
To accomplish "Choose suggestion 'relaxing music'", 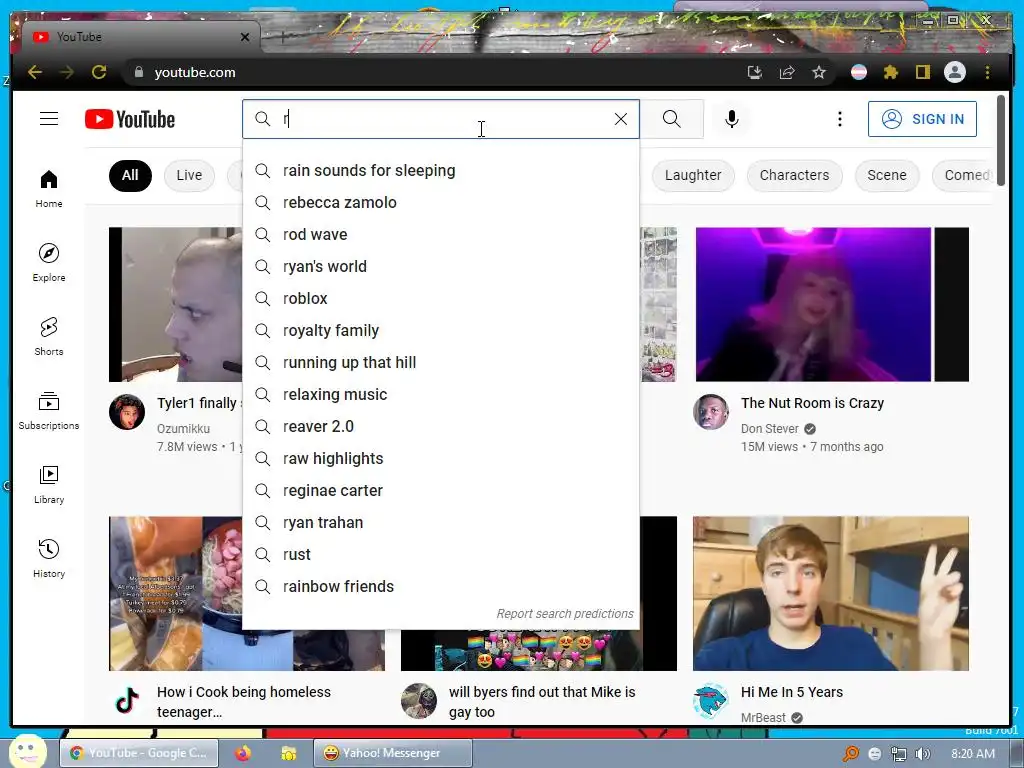I will click(x=441, y=394).
